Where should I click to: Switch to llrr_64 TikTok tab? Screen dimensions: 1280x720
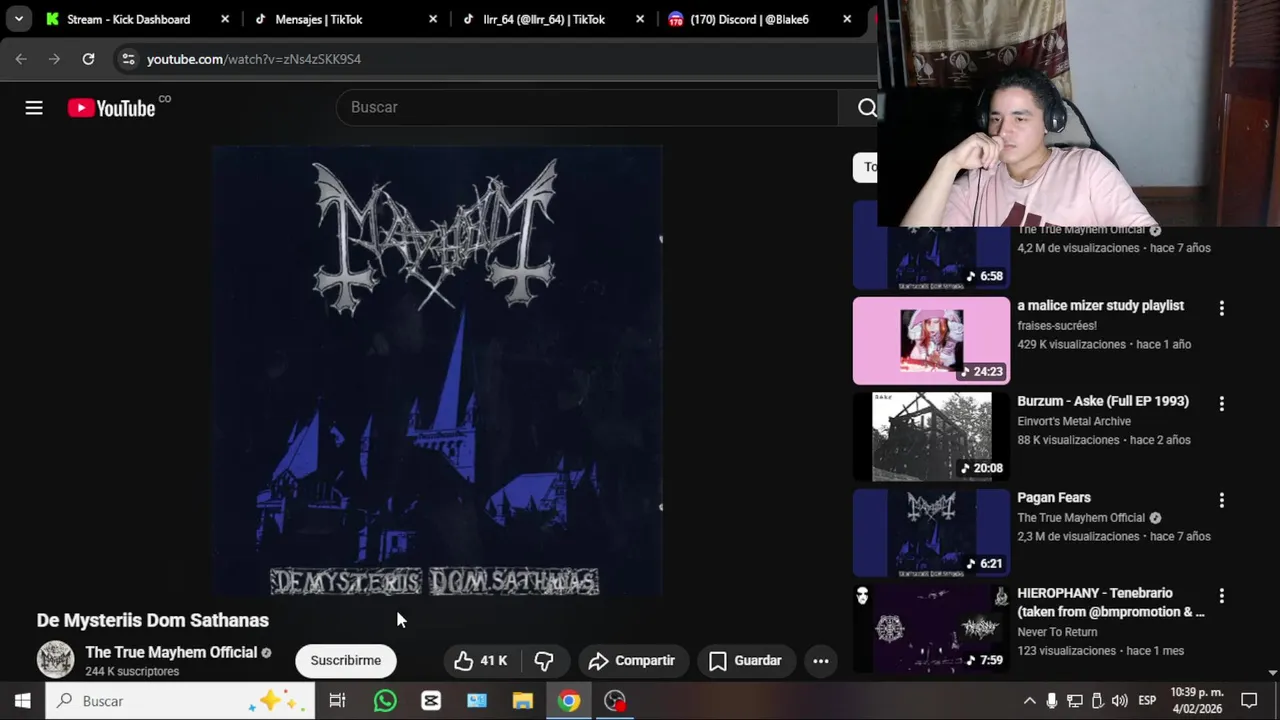pos(543,19)
